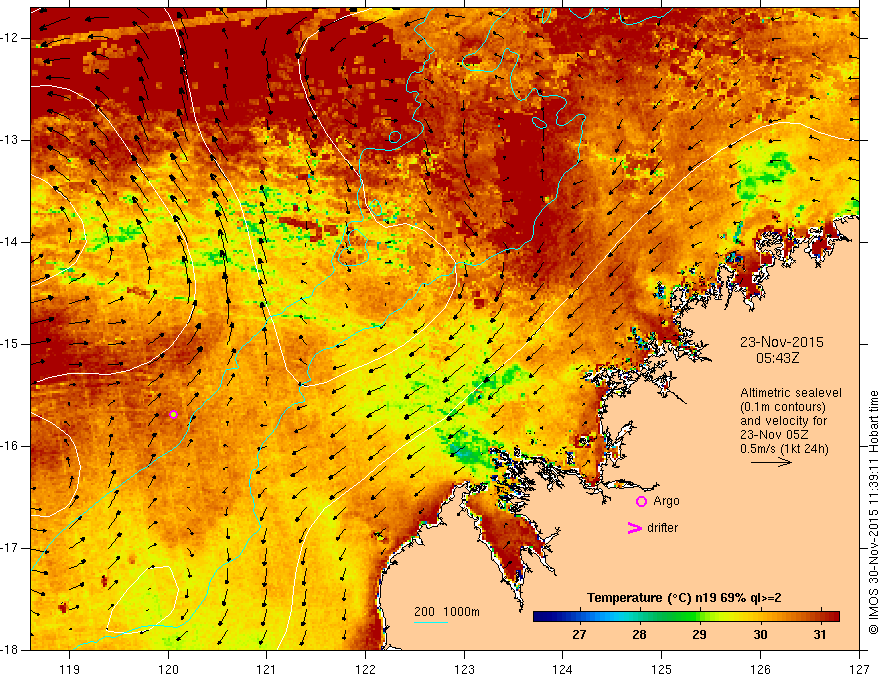The height and width of the screenshot is (680, 880).
Task: Click the magenta Argo float circle on the map
Action: tap(173, 415)
